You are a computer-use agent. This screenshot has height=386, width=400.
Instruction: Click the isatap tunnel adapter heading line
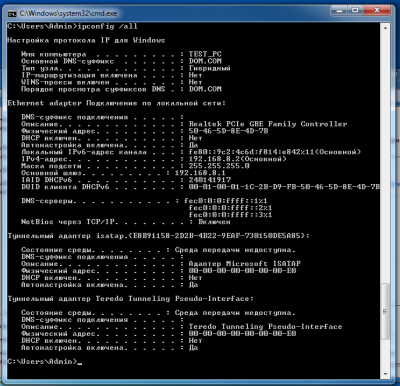pos(158,236)
